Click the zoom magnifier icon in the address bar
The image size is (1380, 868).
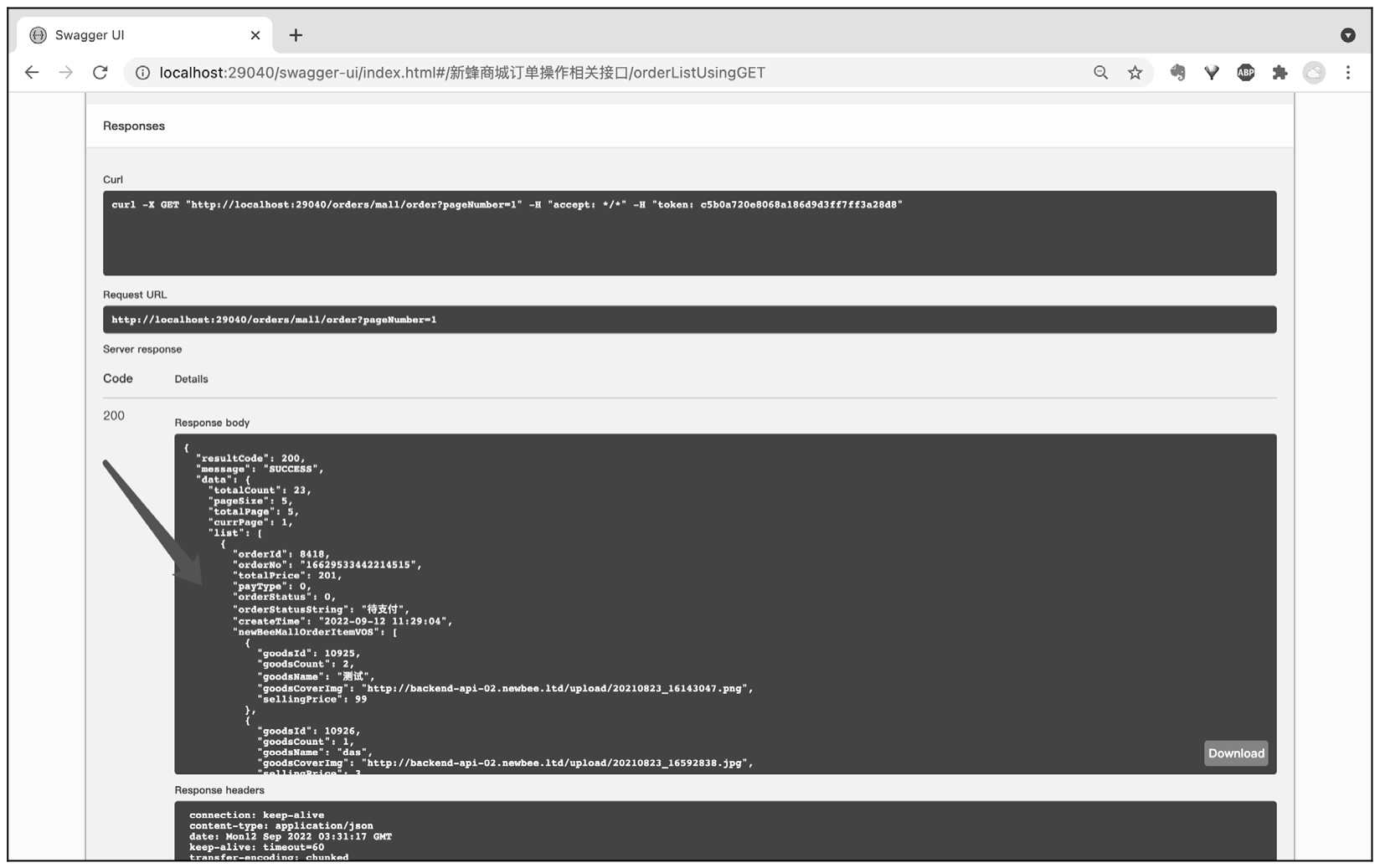1100,73
